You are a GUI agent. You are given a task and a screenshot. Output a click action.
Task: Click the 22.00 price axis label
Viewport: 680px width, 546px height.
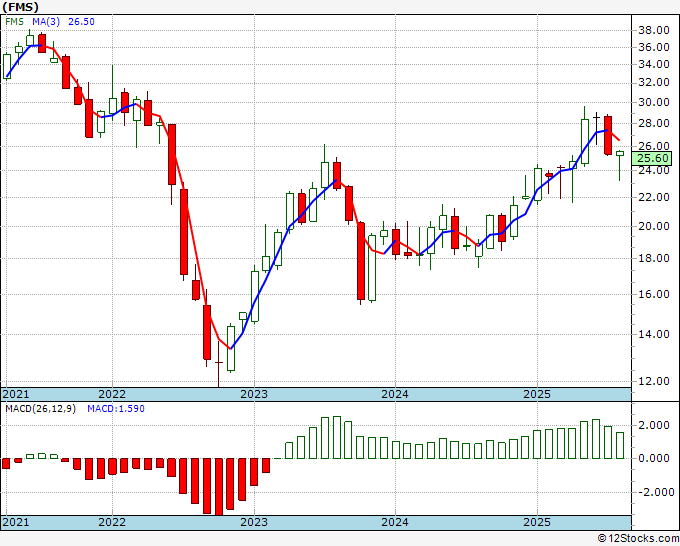(653, 197)
